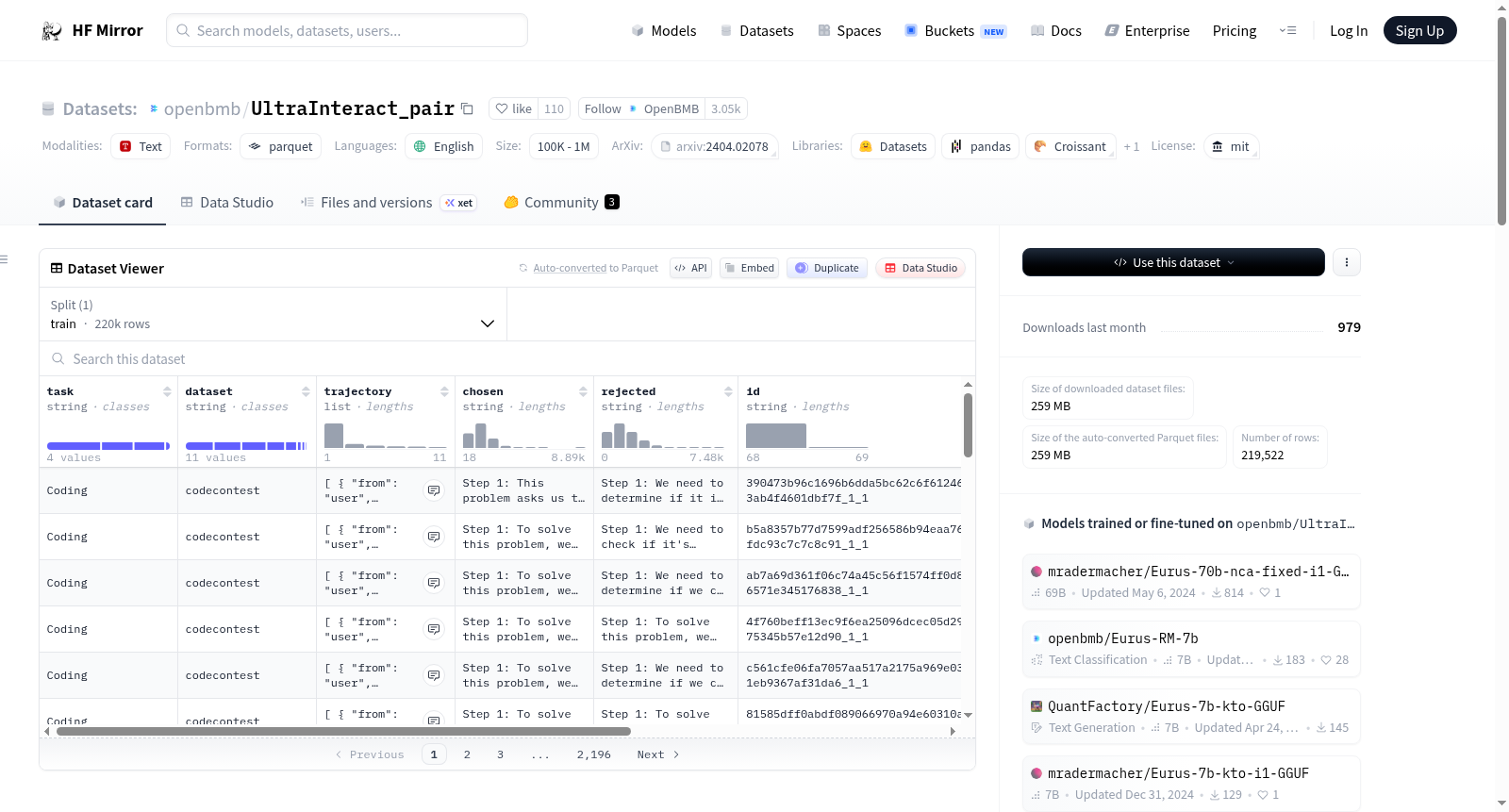
Task: Open the Community tab
Action: [x=561, y=203]
